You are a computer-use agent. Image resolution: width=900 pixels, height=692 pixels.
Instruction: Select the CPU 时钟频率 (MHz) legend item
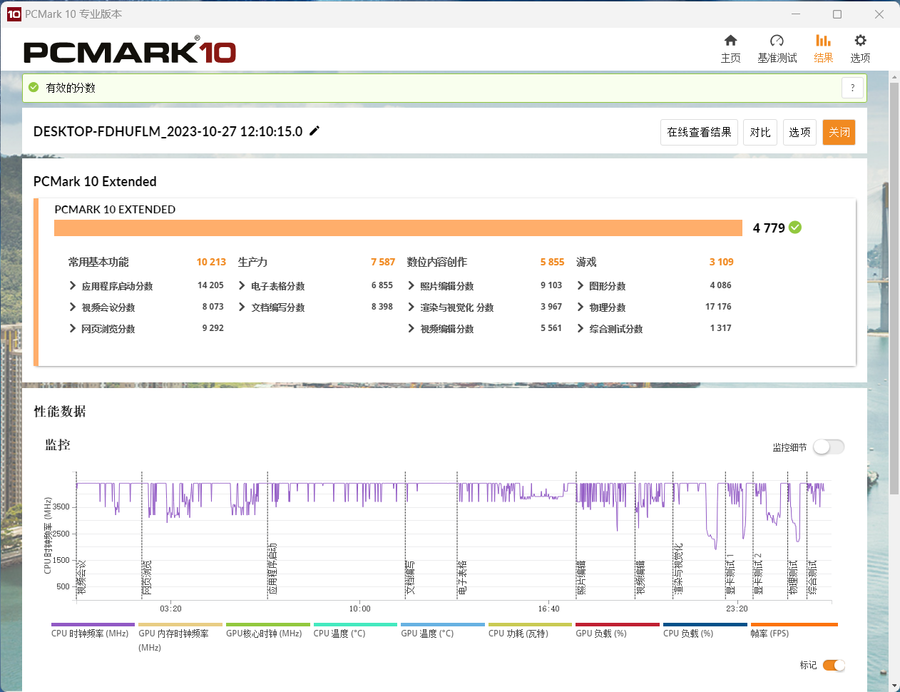point(92,631)
